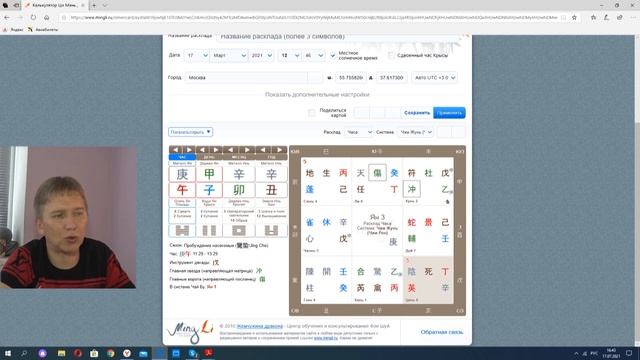The width and height of the screenshot is (640, 360).
Task: Step the hour backward with the left arrow
Action: tap(176, 150)
